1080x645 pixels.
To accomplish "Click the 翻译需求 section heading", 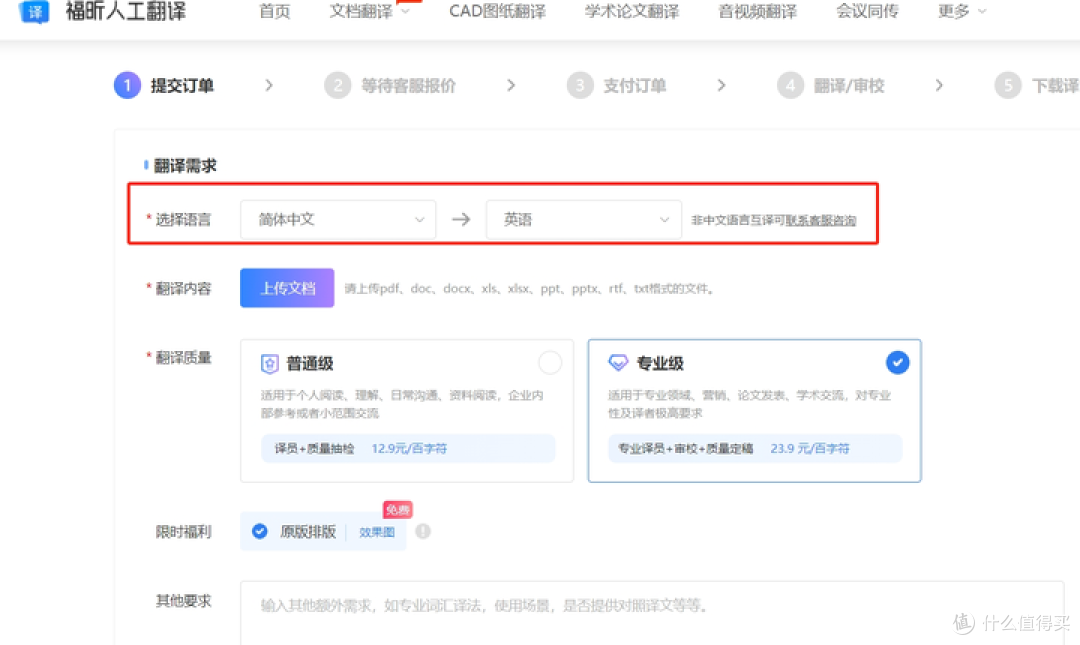I will pos(185,165).
